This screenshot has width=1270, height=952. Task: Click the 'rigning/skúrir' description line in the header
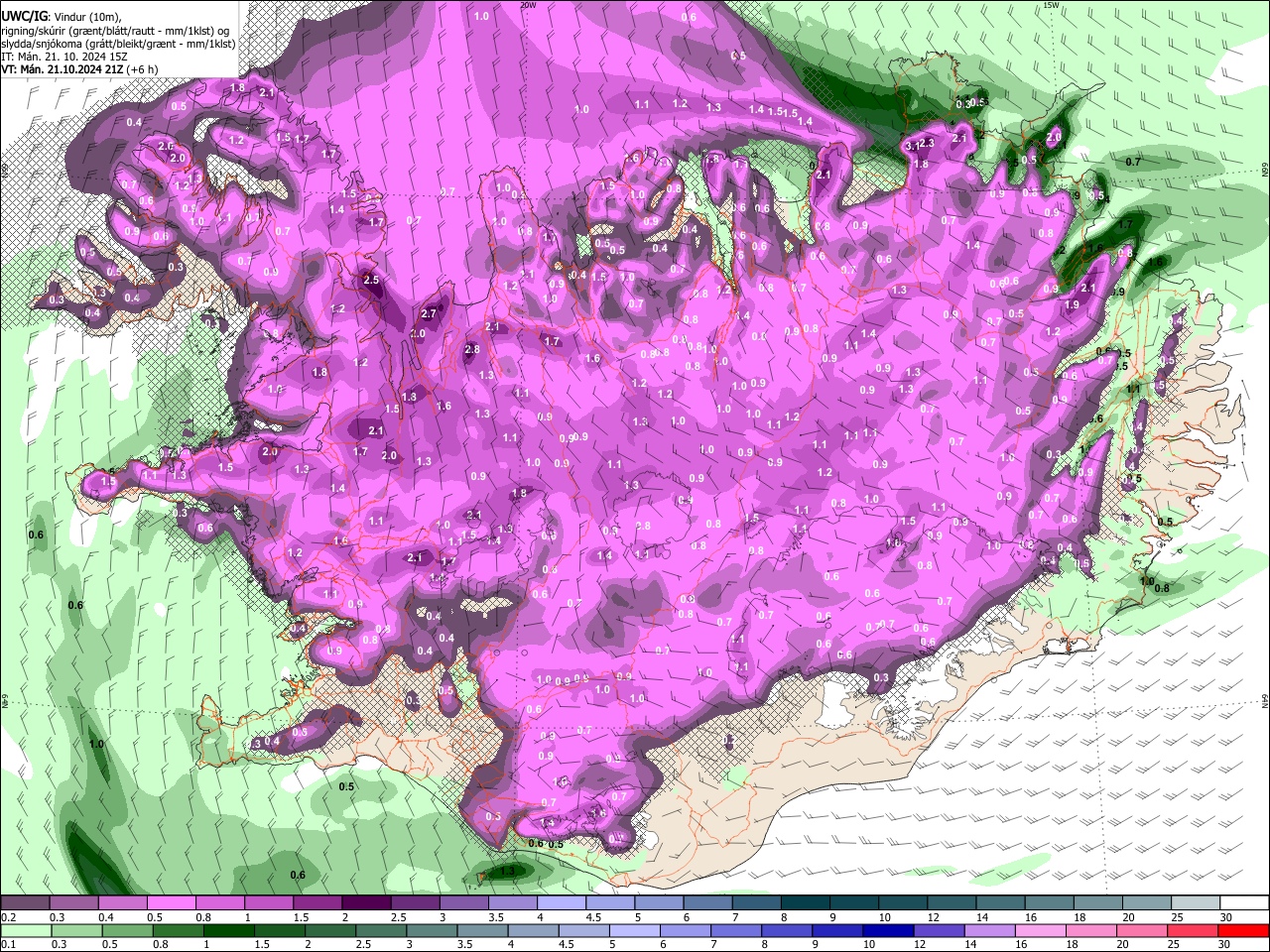click(115, 31)
